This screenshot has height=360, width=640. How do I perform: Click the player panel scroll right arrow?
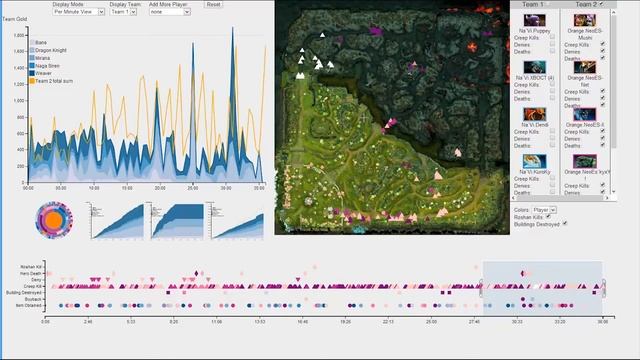coord(607,198)
